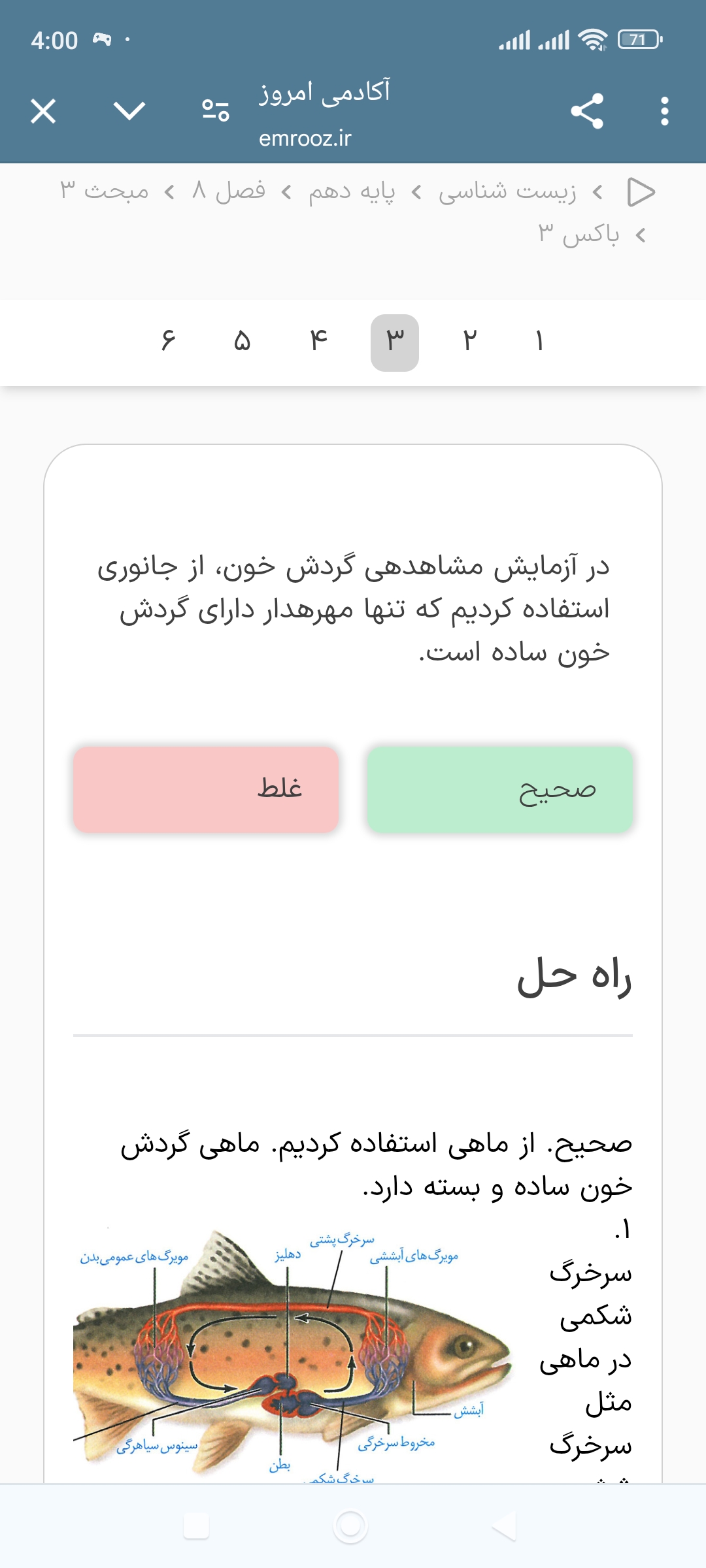Open the فصل ۸ breadcrumb link
Screen dimensions: 706x1568
[229, 192]
